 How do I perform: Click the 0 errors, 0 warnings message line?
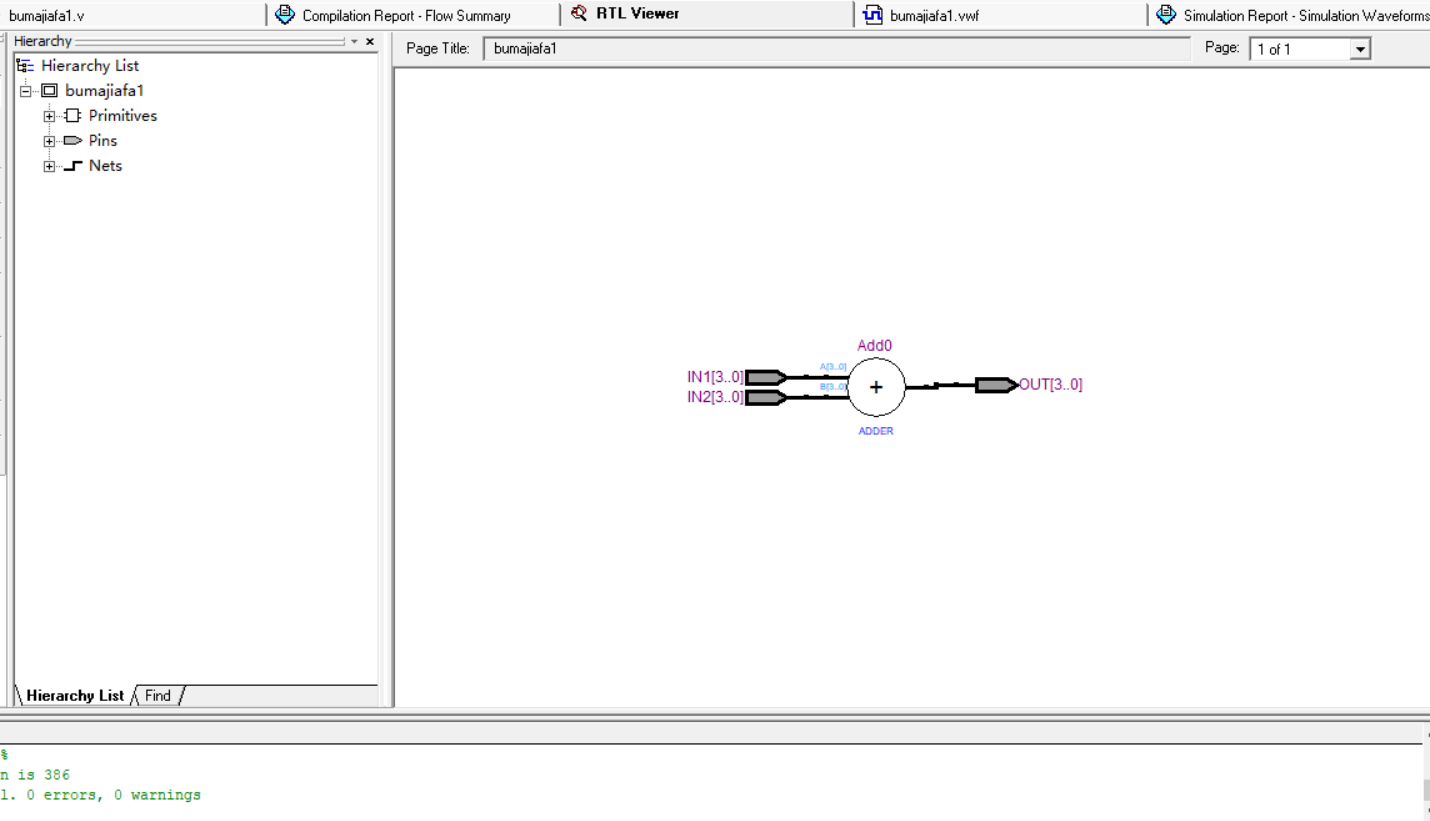click(100, 795)
